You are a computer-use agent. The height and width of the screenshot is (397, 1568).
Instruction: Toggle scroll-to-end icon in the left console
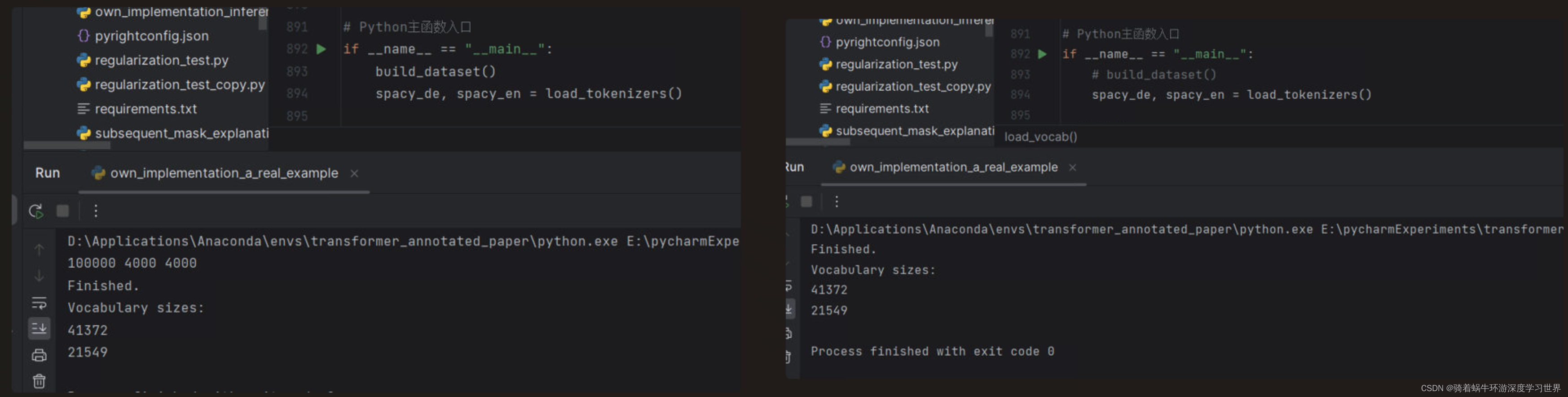(x=39, y=328)
